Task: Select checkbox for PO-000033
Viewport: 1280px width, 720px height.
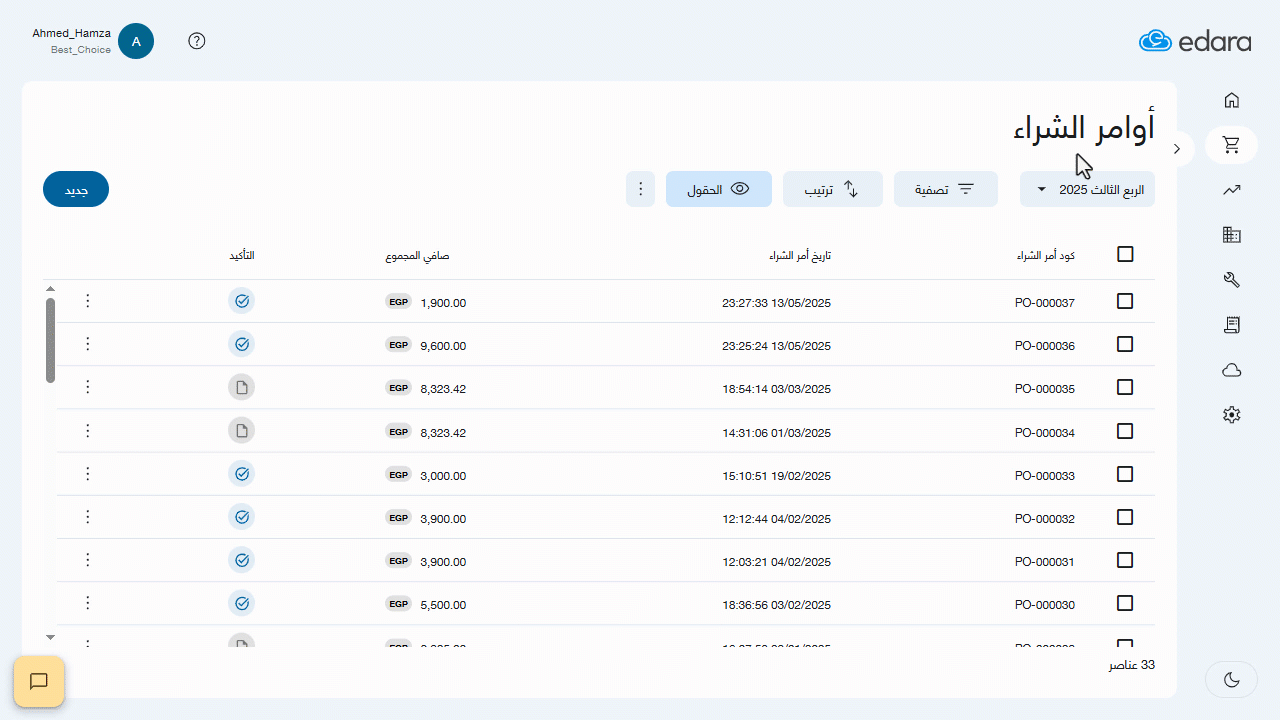Action: 1125,474
